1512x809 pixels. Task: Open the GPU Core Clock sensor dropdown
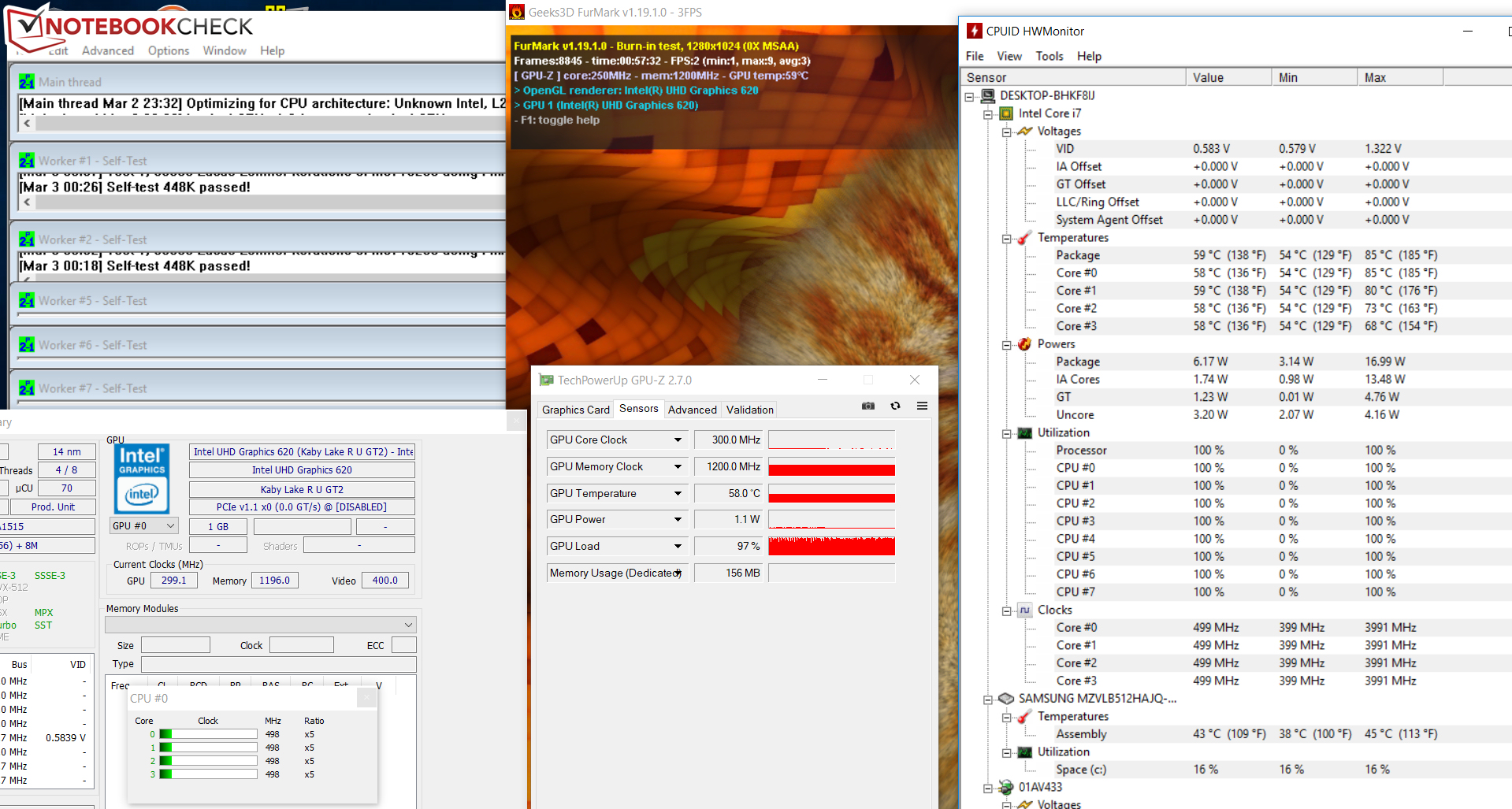[678, 440]
